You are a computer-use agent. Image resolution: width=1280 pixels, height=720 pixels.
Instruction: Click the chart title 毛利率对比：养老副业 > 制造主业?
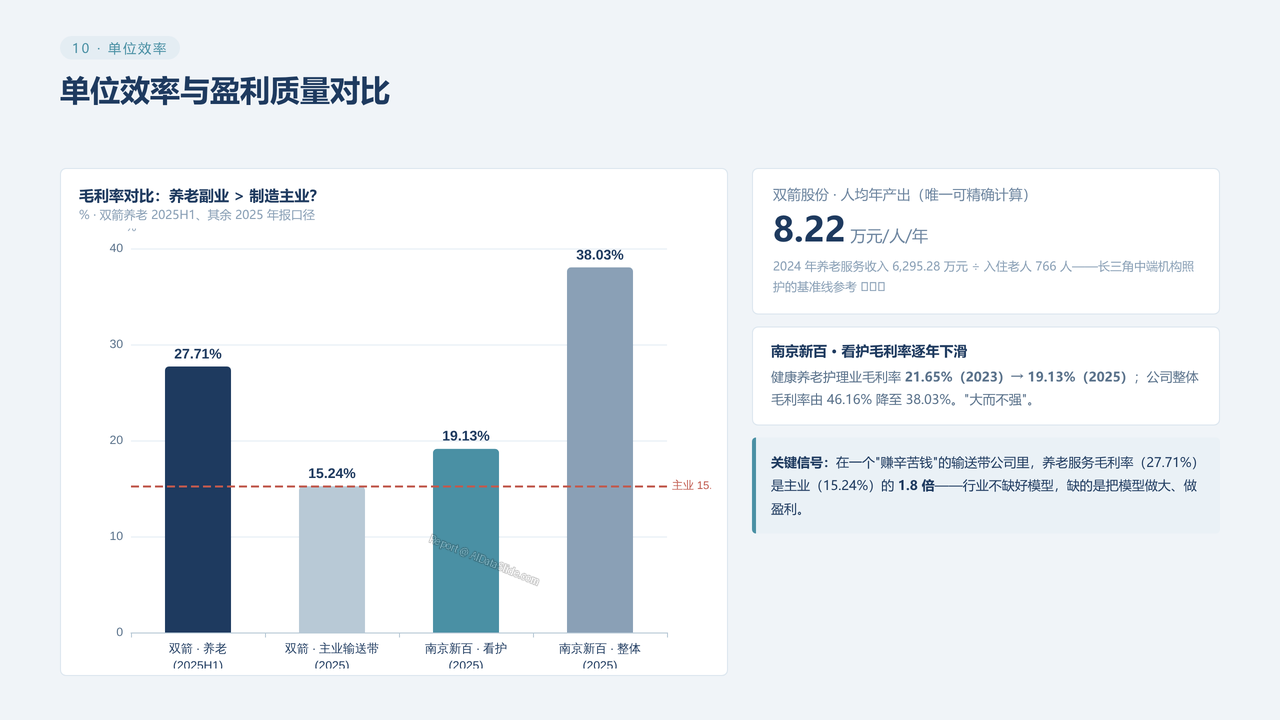(x=198, y=196)
